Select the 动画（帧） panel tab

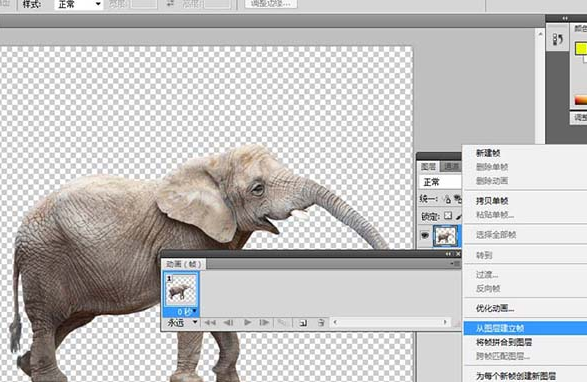[x=184, y=264]
